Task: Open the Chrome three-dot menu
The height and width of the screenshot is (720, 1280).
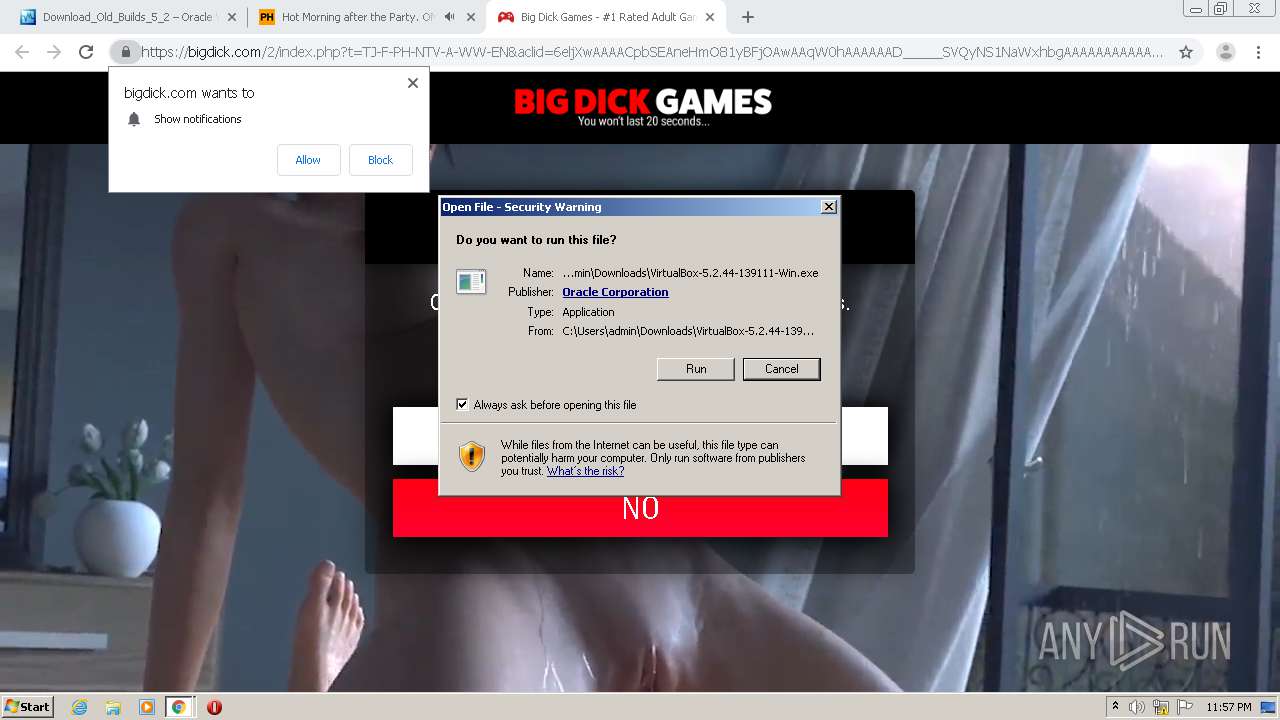Action: (1258, 52)
